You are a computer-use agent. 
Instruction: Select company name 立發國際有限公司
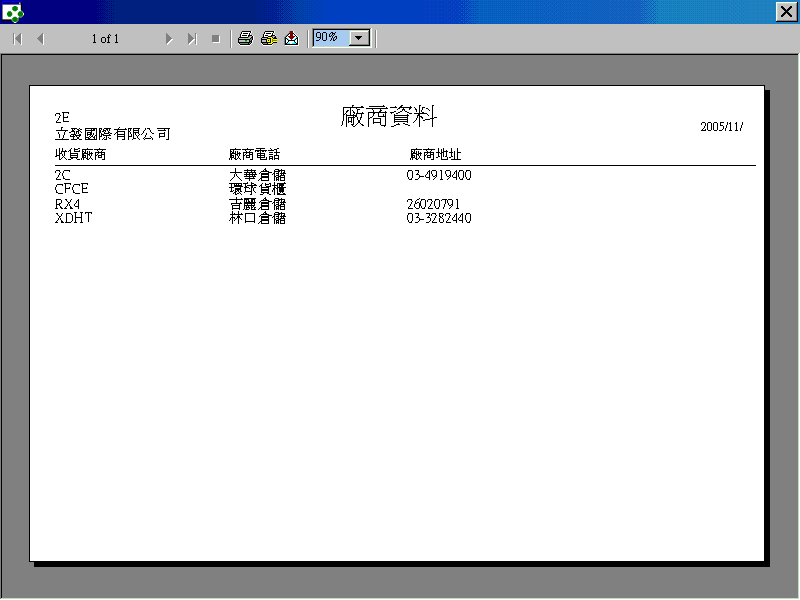click(x=112, y=134)
